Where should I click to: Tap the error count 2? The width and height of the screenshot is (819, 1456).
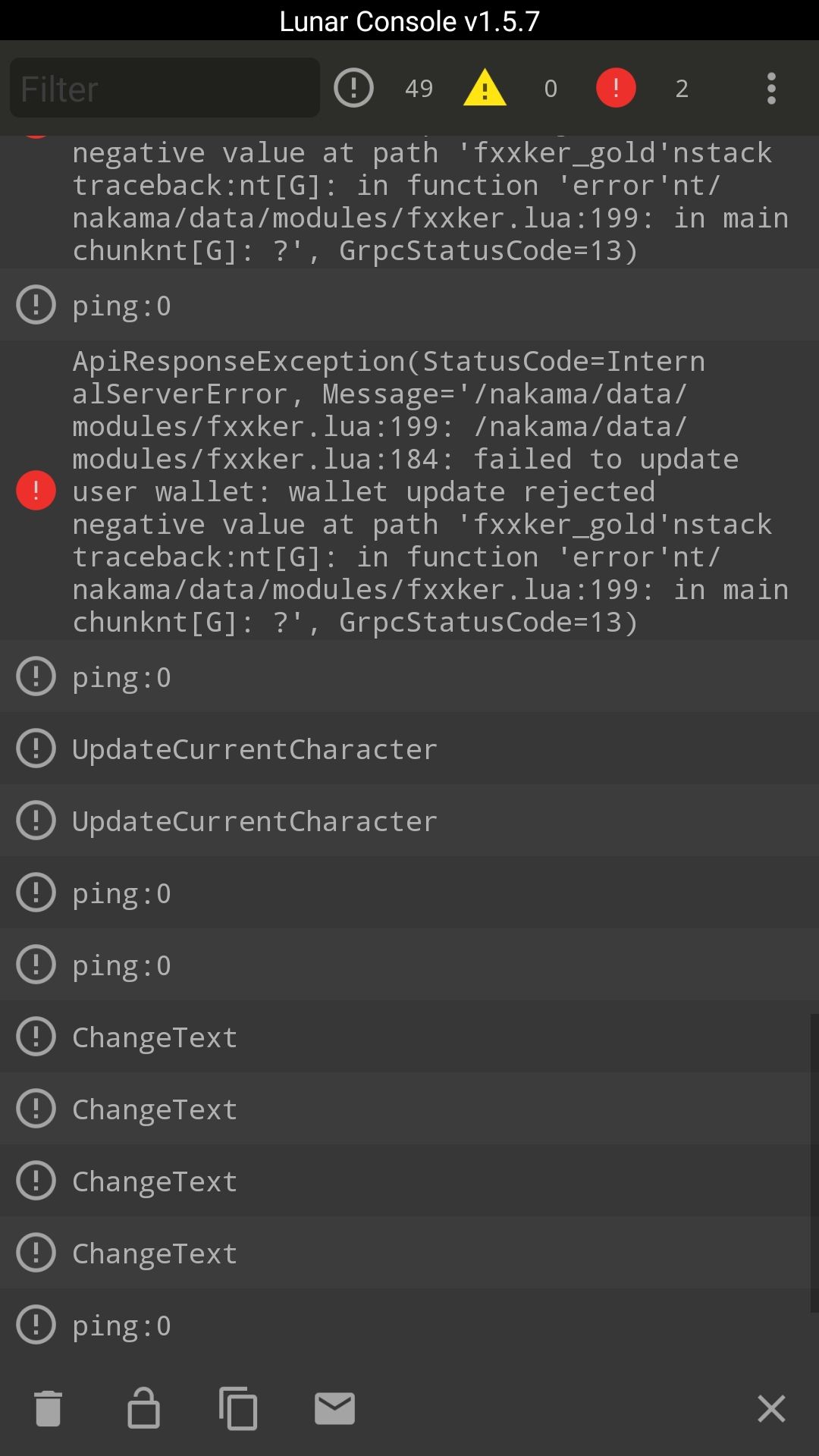click(682, 89)
